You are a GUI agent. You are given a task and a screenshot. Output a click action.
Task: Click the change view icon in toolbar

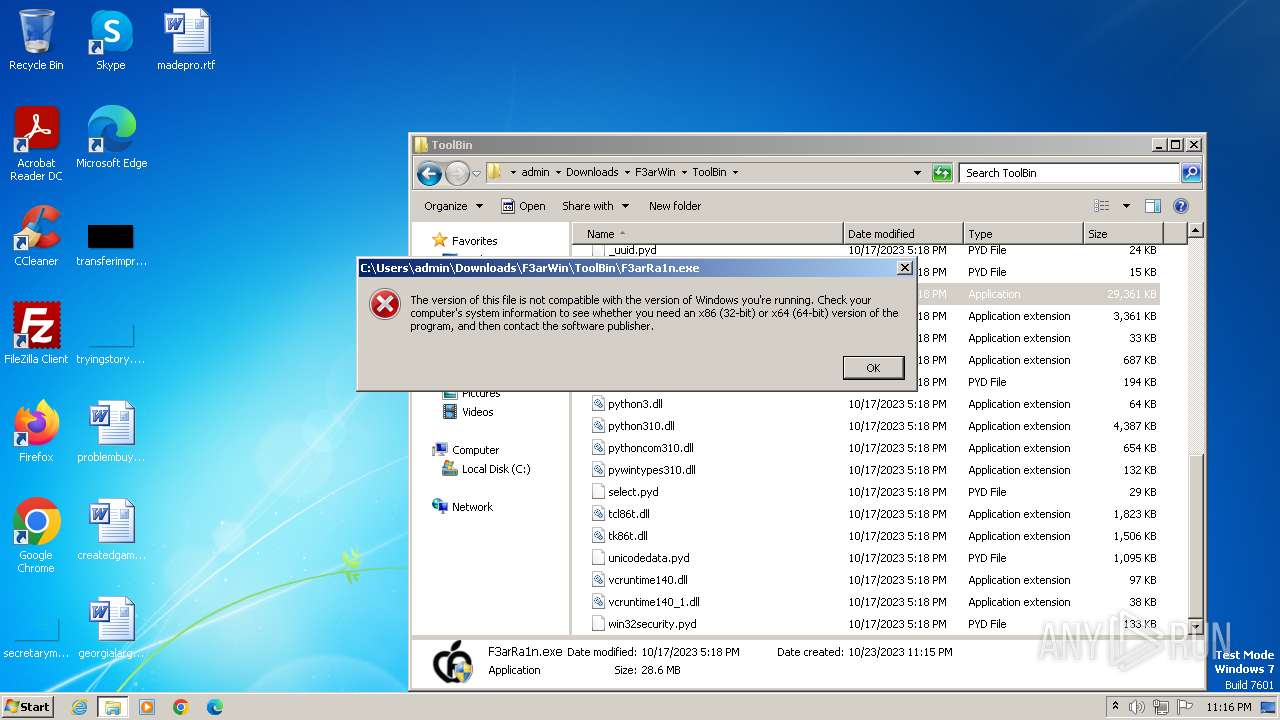1102,206
